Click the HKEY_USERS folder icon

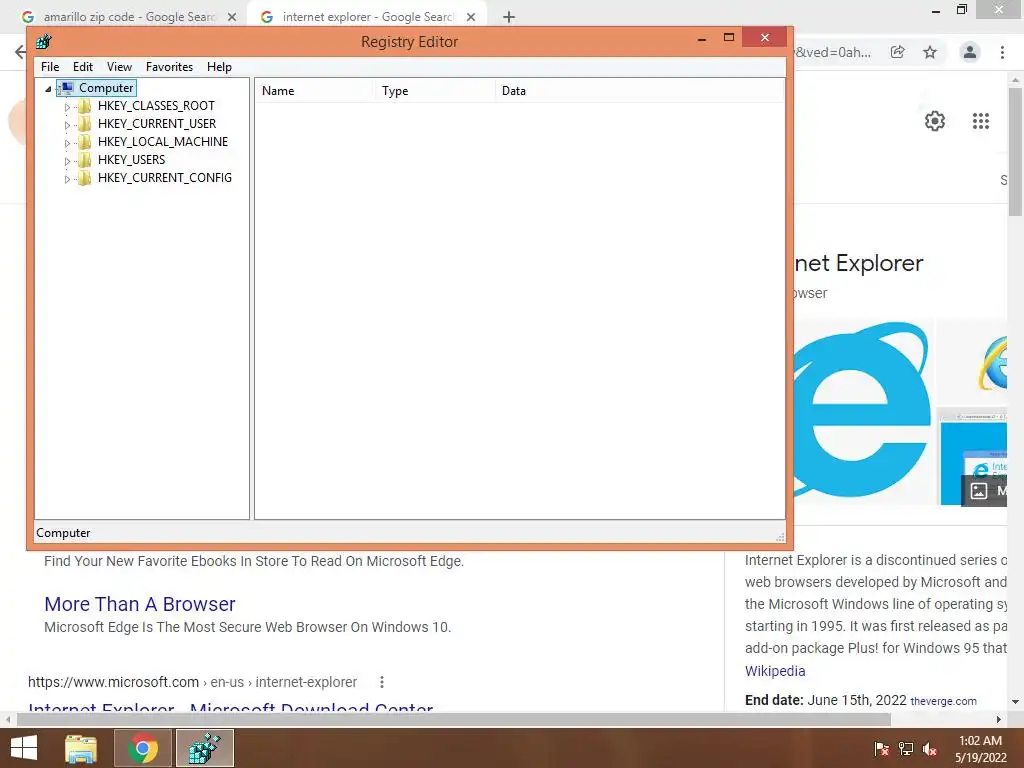click(84, 160)
